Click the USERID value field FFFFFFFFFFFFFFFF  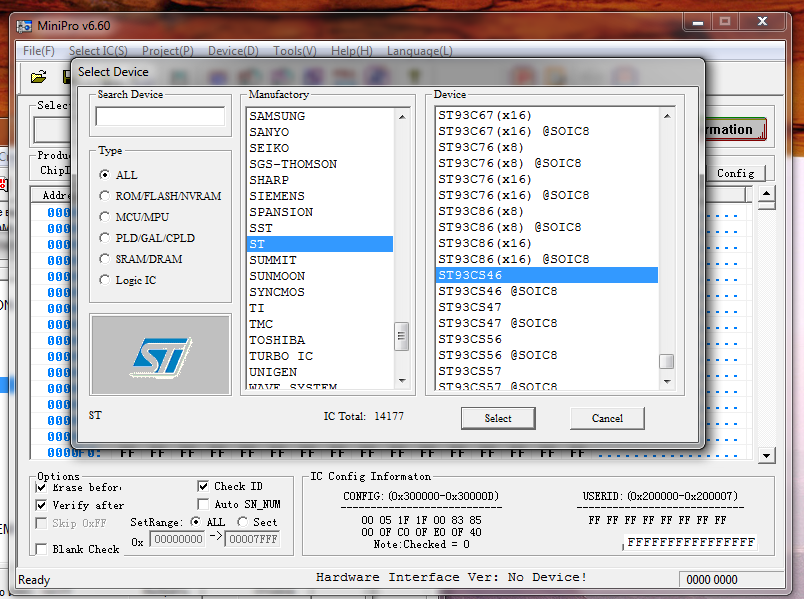pos(691,542)
